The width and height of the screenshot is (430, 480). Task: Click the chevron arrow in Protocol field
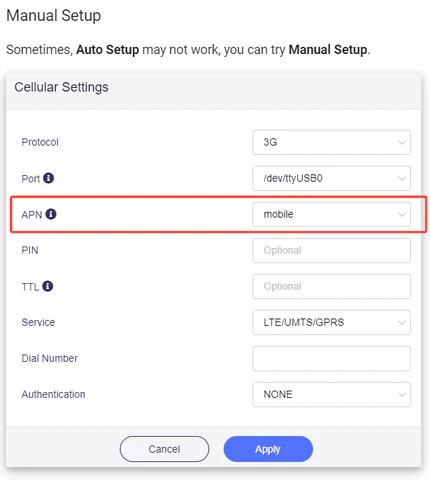tap(402, 143)
